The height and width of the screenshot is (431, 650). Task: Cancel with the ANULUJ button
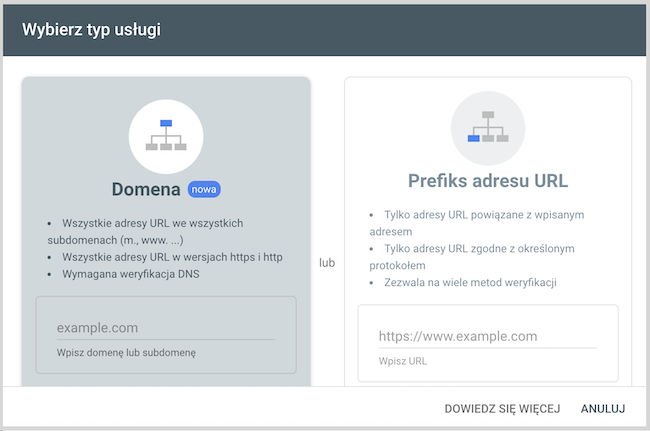(603, 409)
